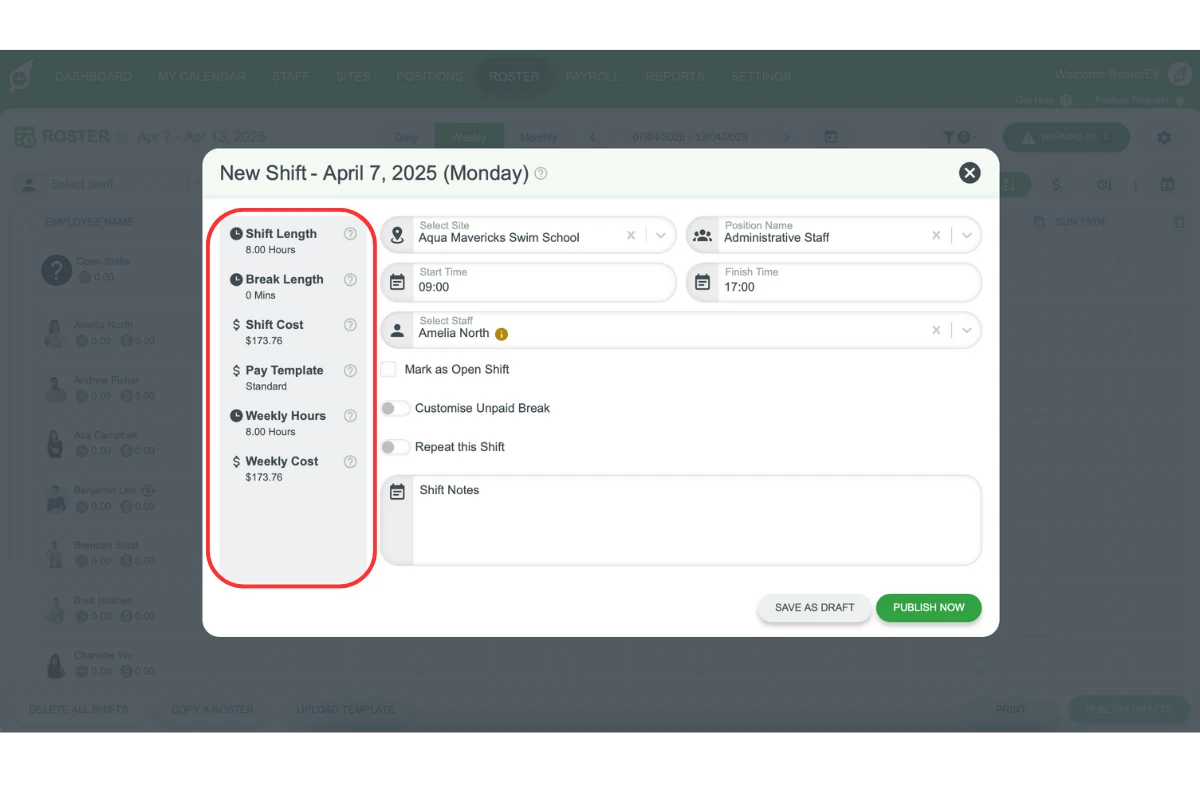Expand the Select Site dropdown arrow
The image size is (1200, 800).
click(x=661, y=236)
